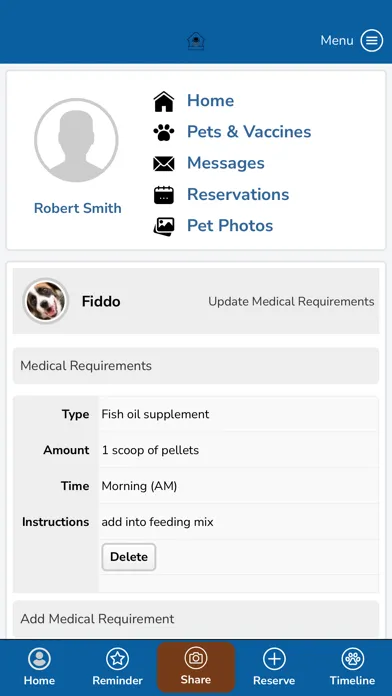Image resolution: width=392 pixels, height=696 pixels.
Task: Click the envelope Messages icon
Action: pyautogui.click(x=164, y=163)
